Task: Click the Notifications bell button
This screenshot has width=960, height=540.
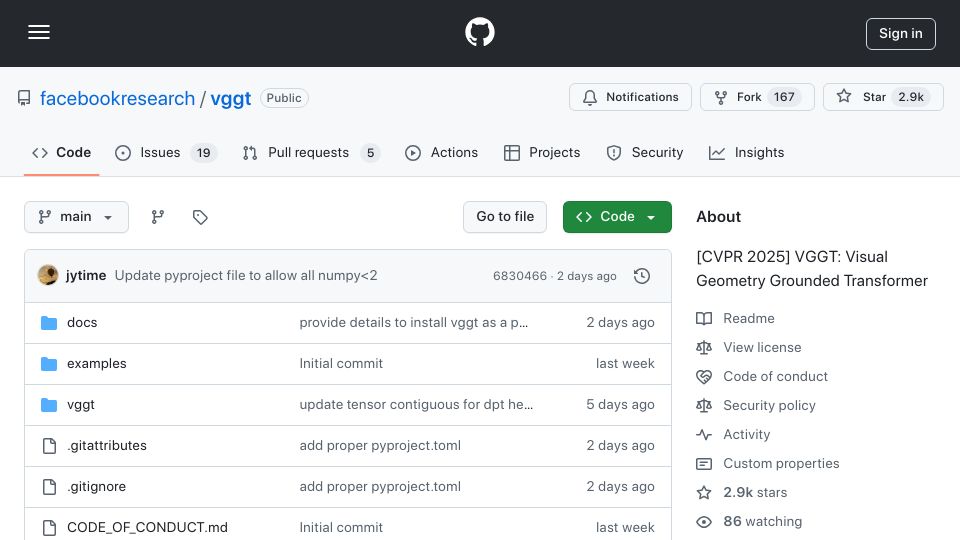Action: (630, 97)
